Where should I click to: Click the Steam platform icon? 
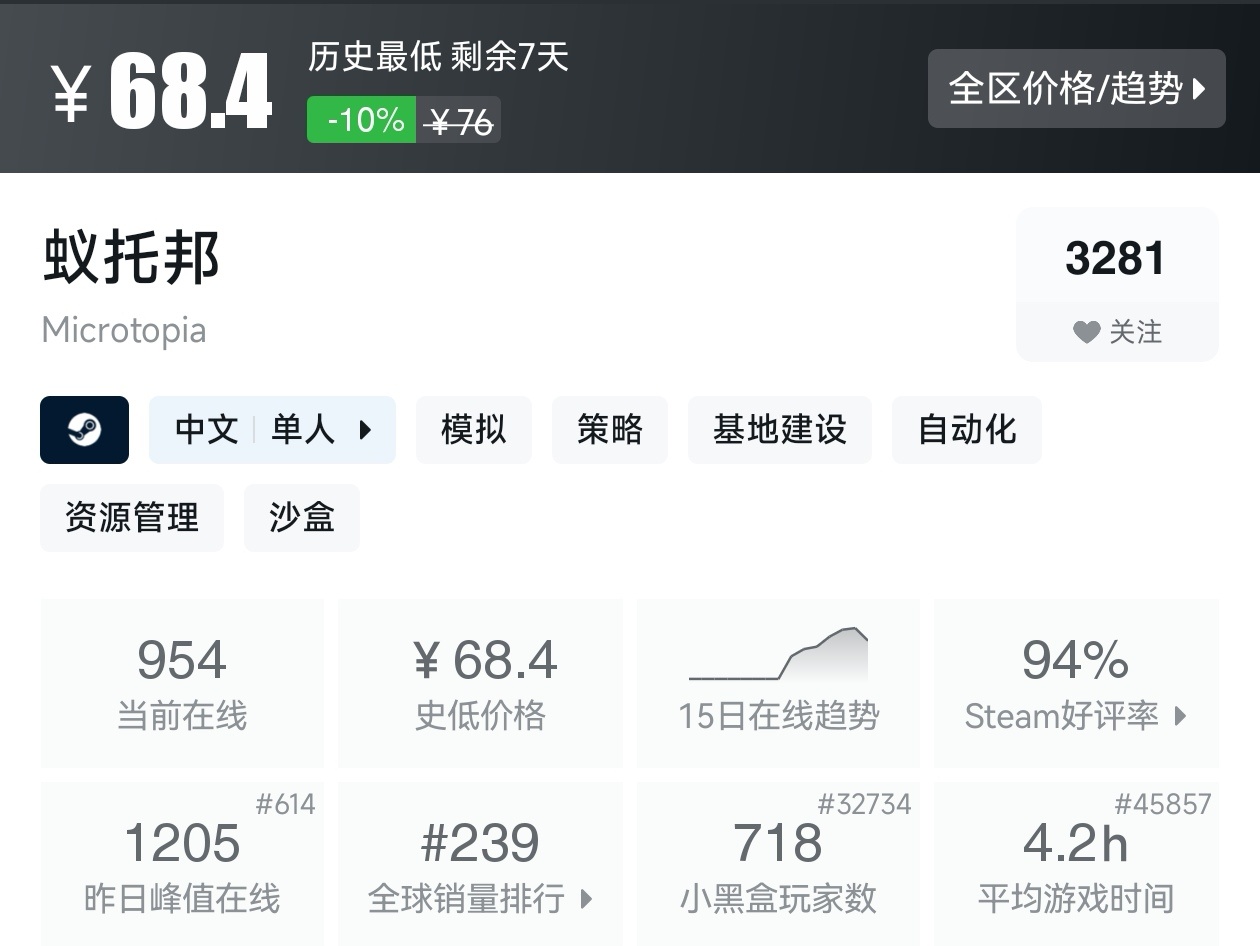click(x=84, y=430)
